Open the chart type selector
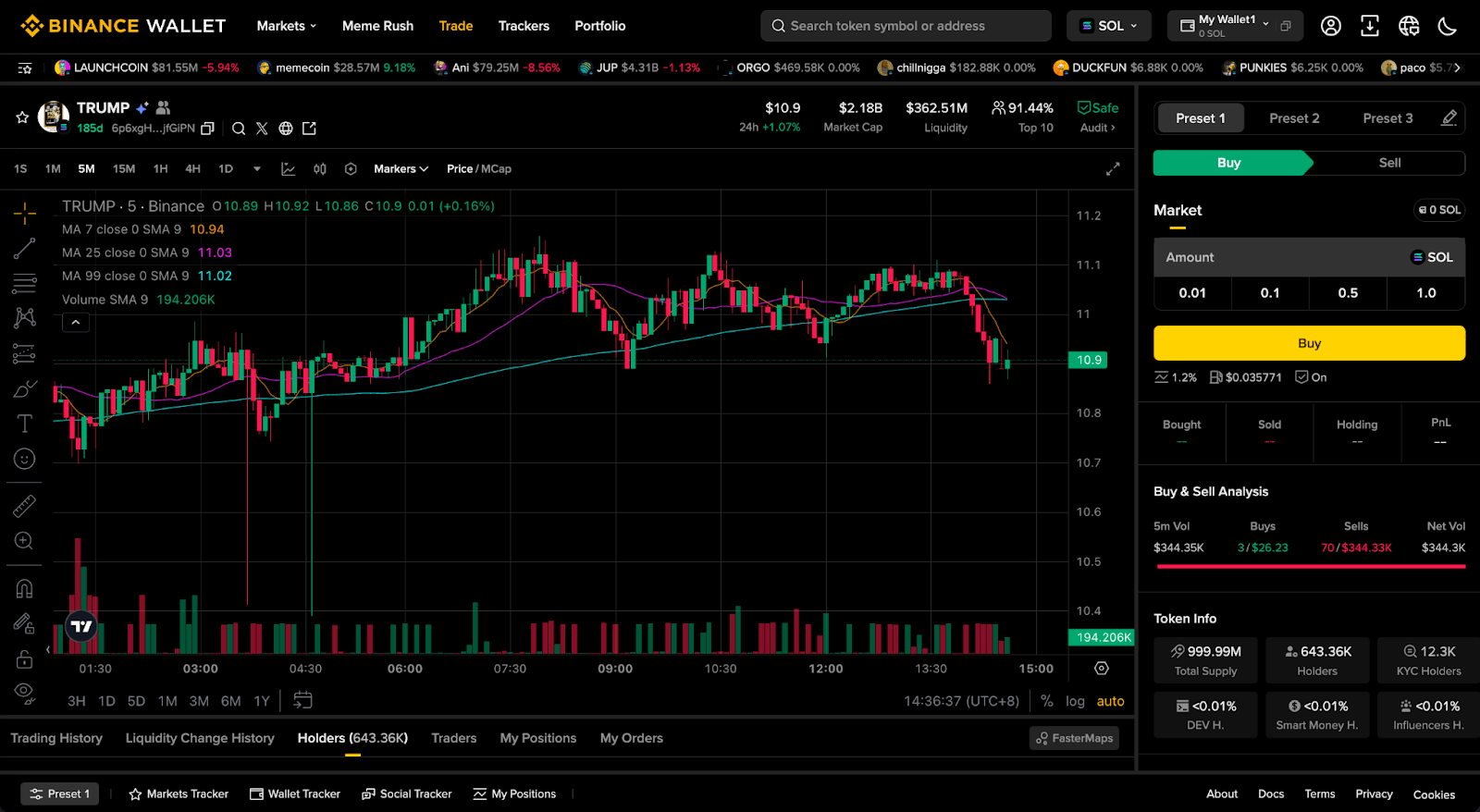 [x=289, y=169]
